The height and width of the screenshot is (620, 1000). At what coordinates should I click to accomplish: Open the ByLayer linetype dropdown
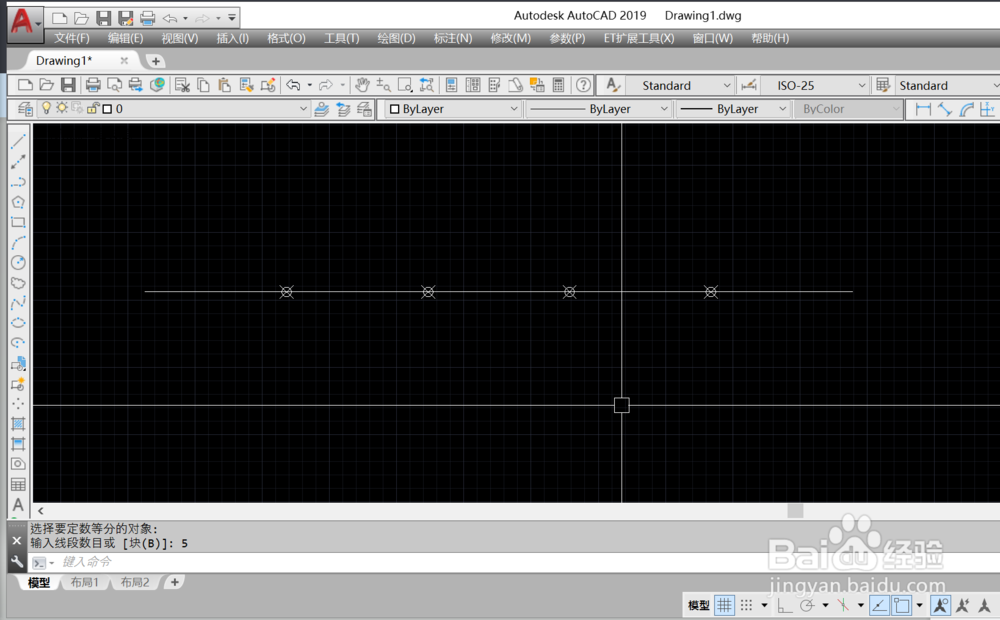click(664, 109)
